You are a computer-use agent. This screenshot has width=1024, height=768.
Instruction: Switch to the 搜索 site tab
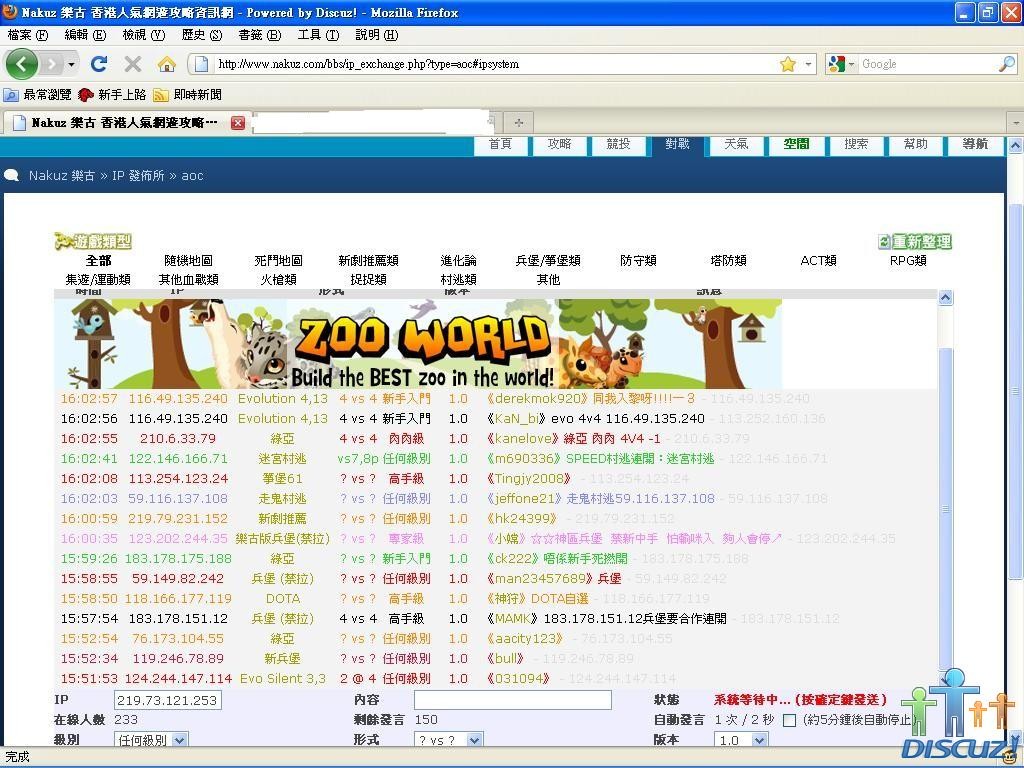pos(856,144)
